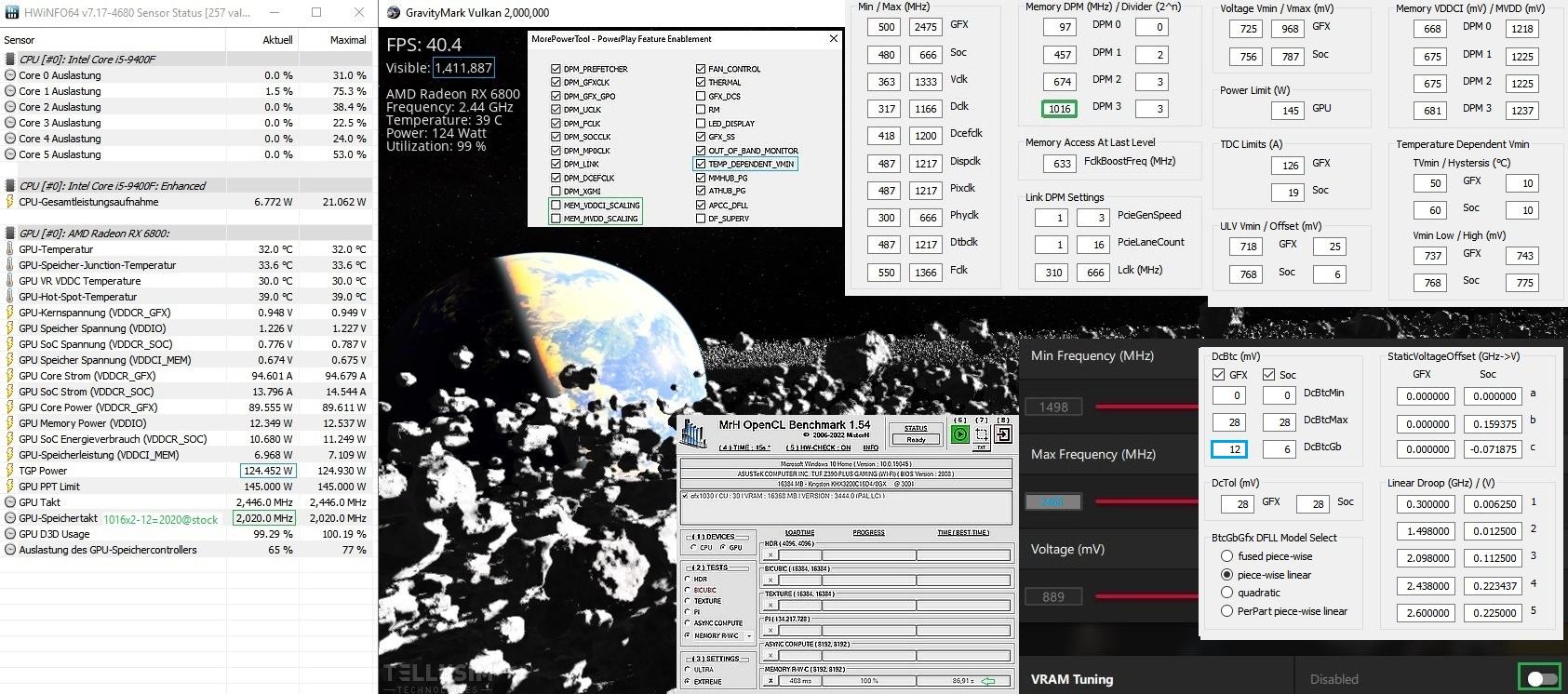This screenshot has width=1568, height=694.
Task: Toggle the DPM_PREFETCHER checkbox
Action: tap(556, 69)
